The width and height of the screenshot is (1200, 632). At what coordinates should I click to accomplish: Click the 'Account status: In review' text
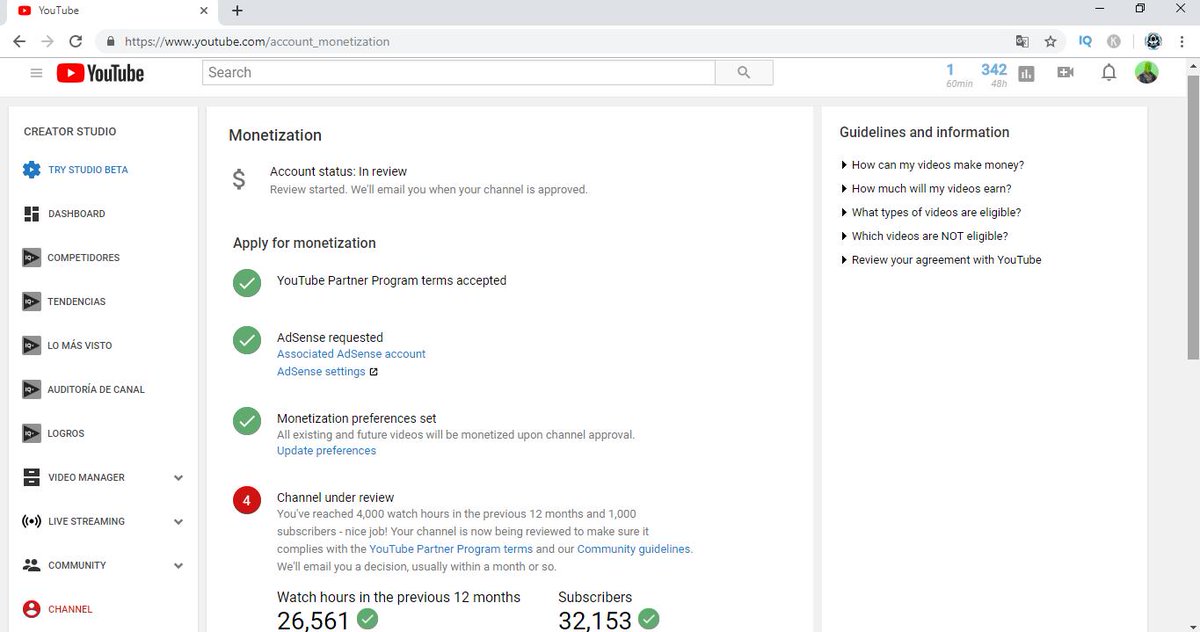[x=338, y=172]
